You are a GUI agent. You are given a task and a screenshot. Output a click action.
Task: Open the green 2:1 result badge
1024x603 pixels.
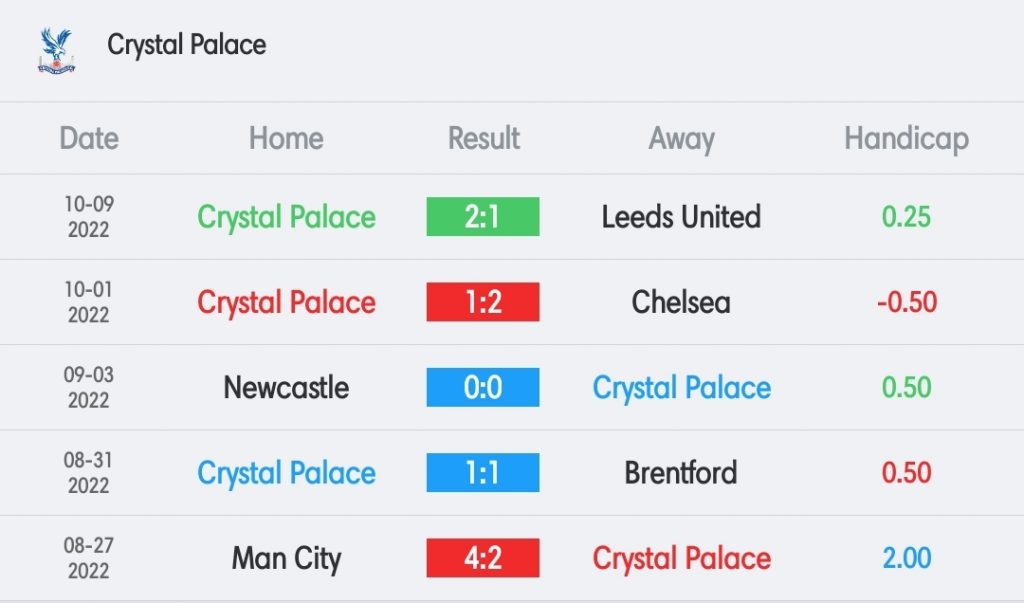pyautogui.click(x=483, y=216)
